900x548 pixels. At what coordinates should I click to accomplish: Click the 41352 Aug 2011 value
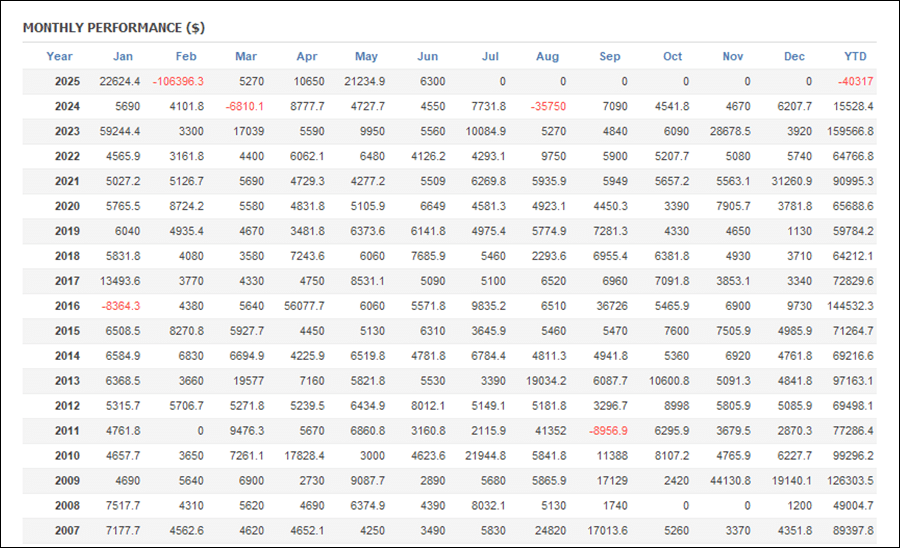tap(550, 431)
